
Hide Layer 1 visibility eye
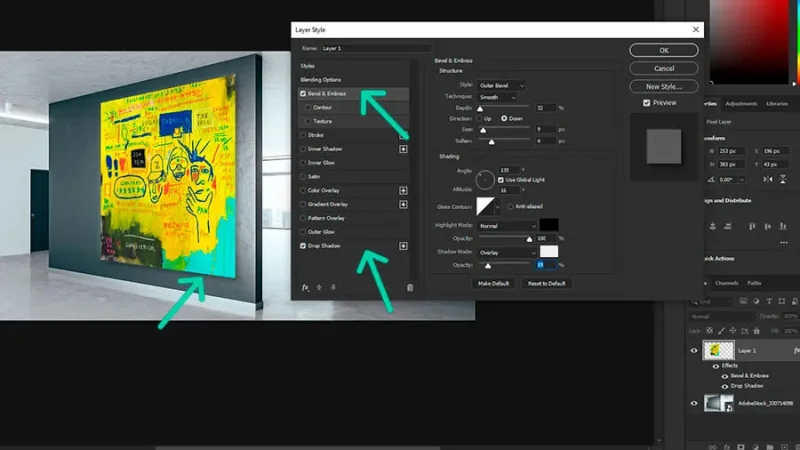tap(694, 351)
